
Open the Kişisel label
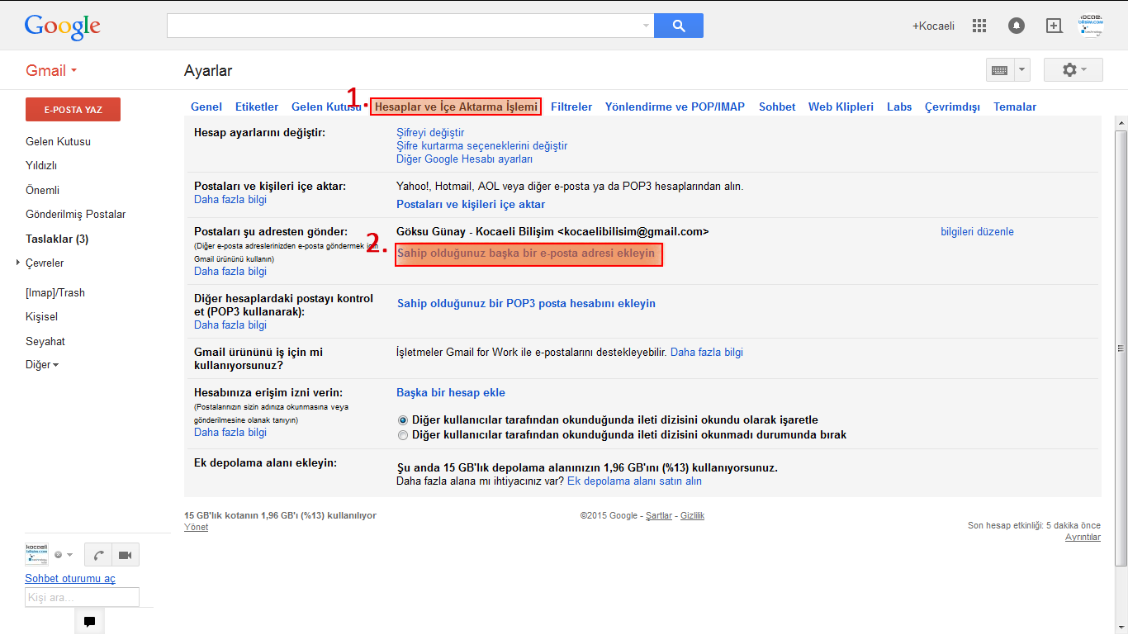(x=41, y=317)
